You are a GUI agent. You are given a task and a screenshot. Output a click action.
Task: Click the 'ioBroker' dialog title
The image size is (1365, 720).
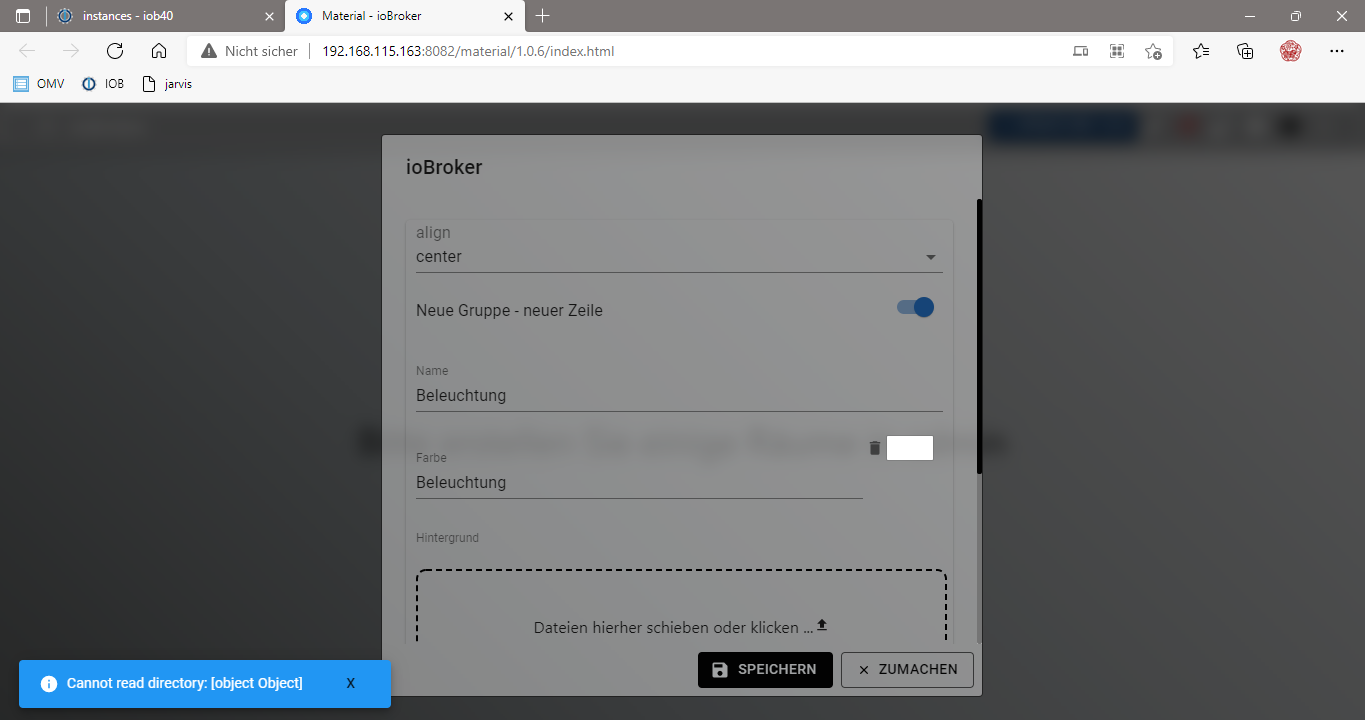(444, 168)
